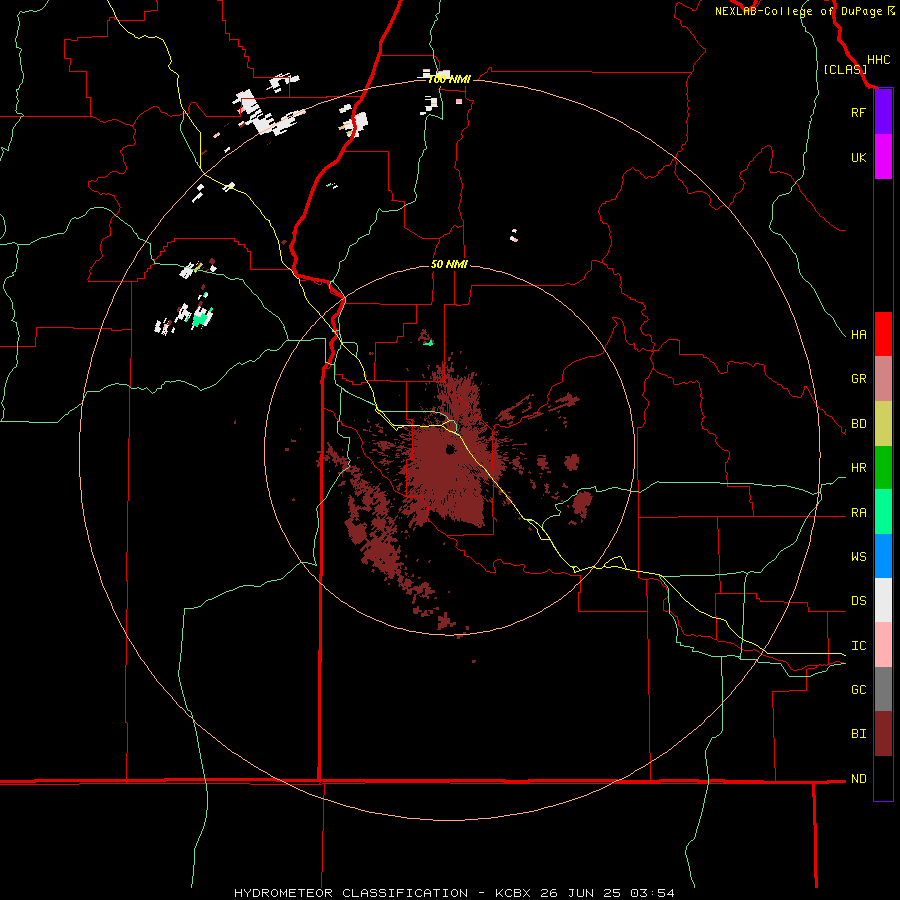The width and height of the screenshot is (900, 900).
Task: Click the BI brown legend swatch
Action: tap(883, 734)
